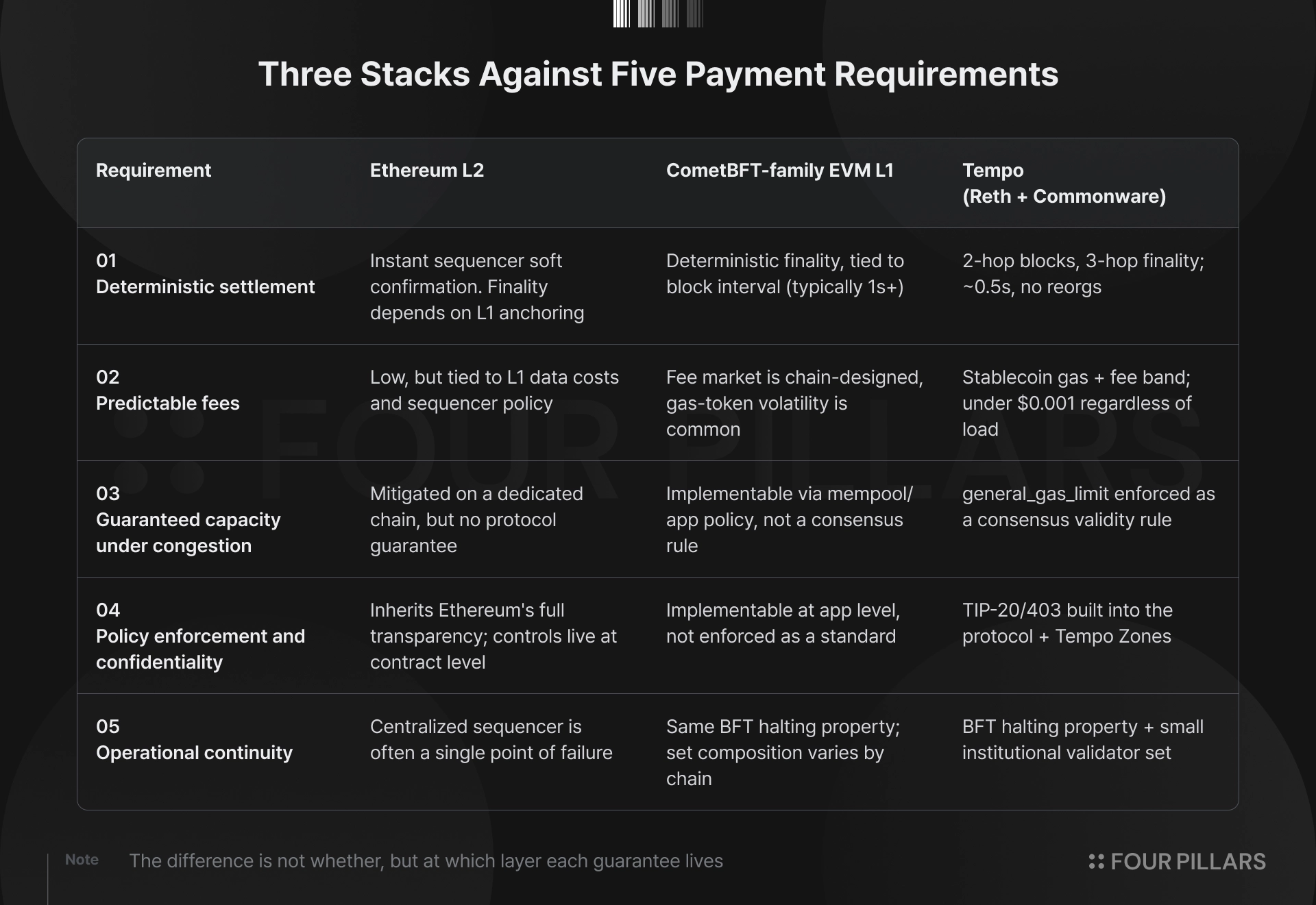This screenshot has width=1316, height=905.
Task: Click the 04 Policy enforcement and confidentiality label
Action: [200, 636]
